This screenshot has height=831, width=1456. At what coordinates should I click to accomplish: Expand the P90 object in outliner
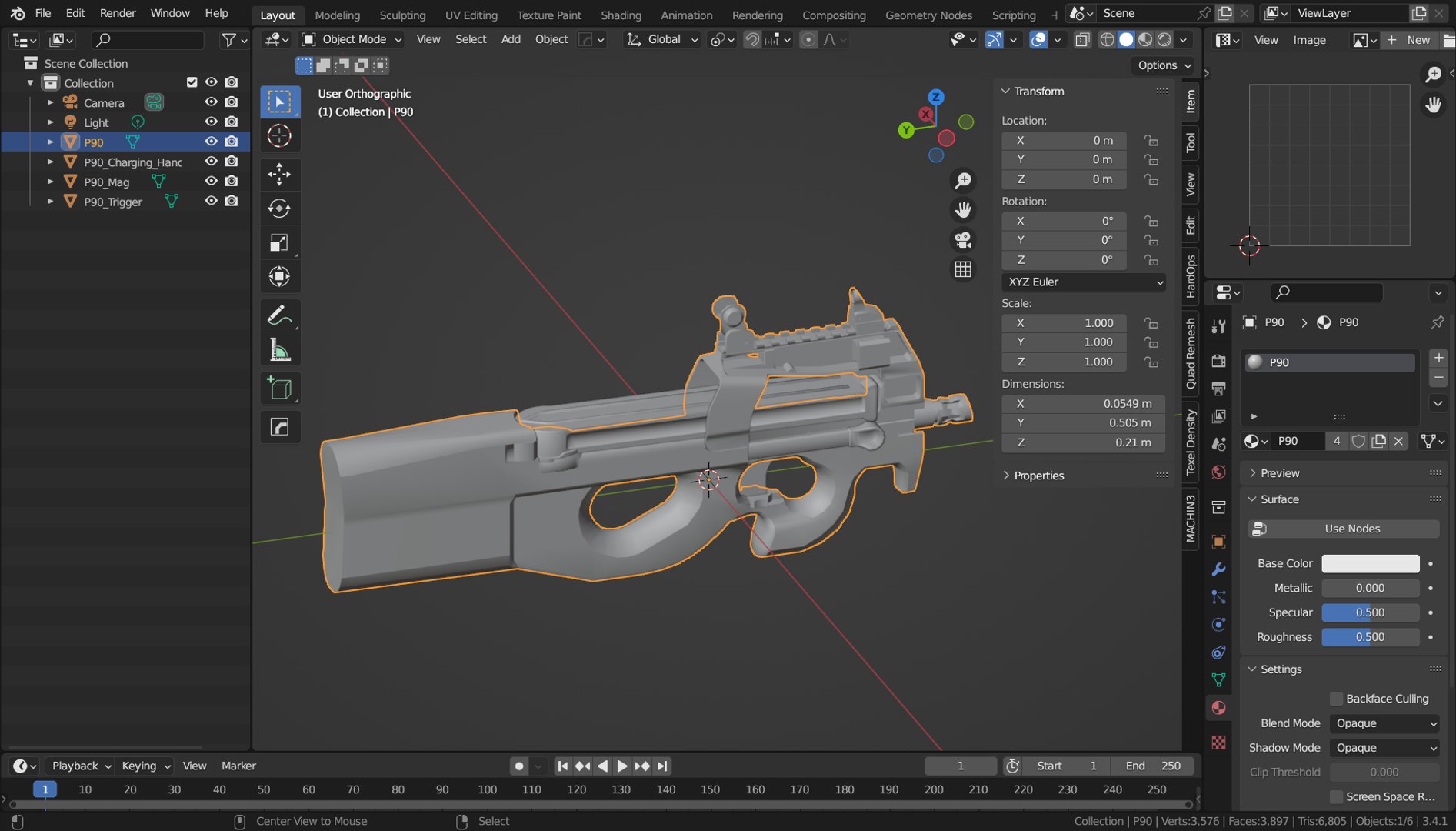click(x=50, y=142)
